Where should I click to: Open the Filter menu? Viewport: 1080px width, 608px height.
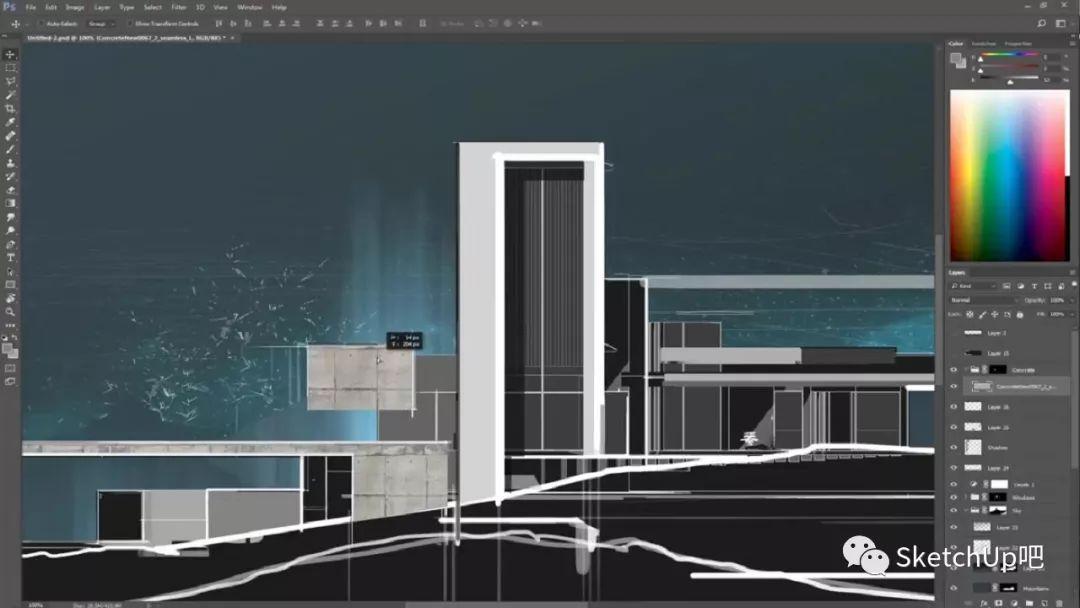pos(178,7)
